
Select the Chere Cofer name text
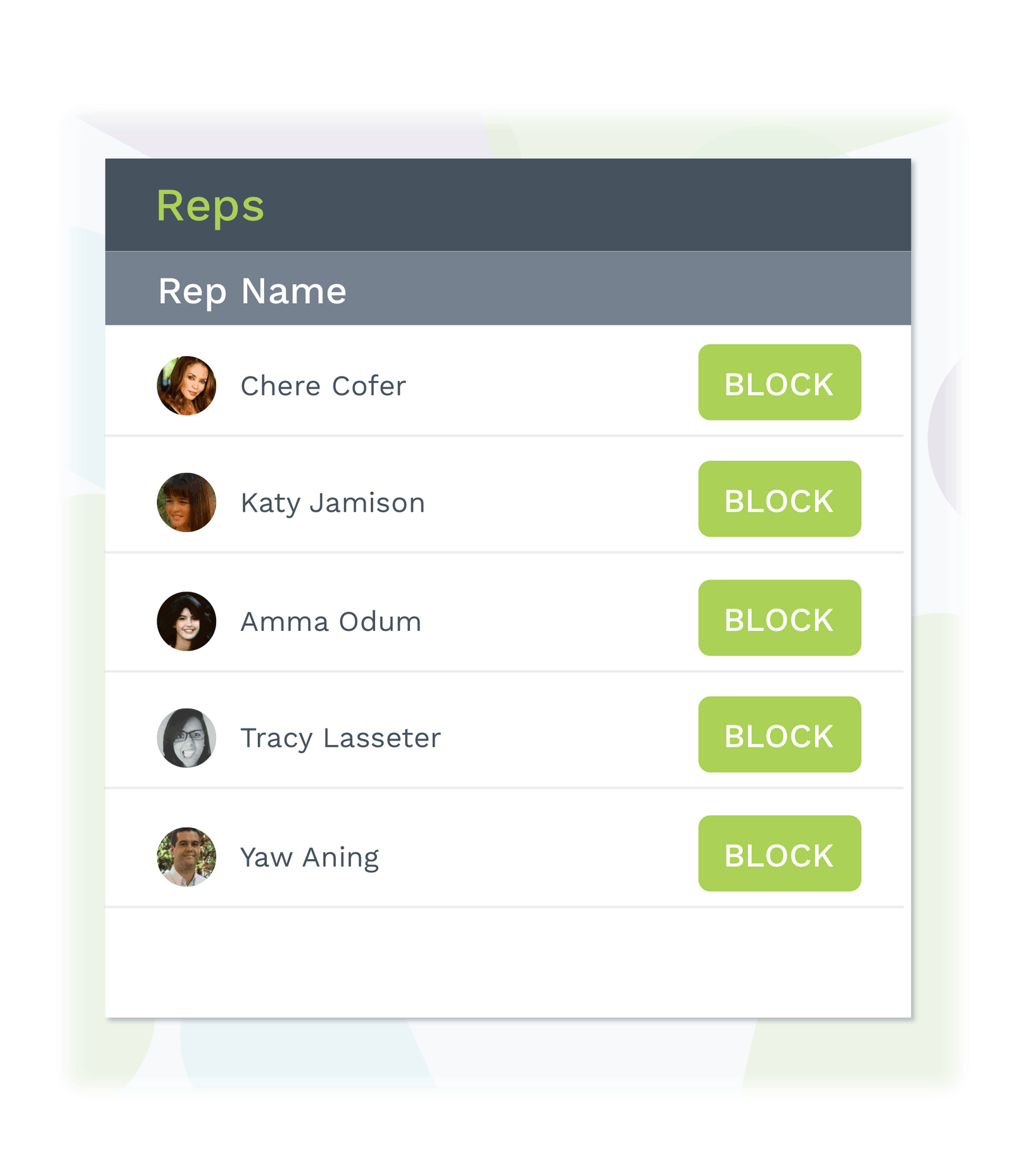point(323,386)
